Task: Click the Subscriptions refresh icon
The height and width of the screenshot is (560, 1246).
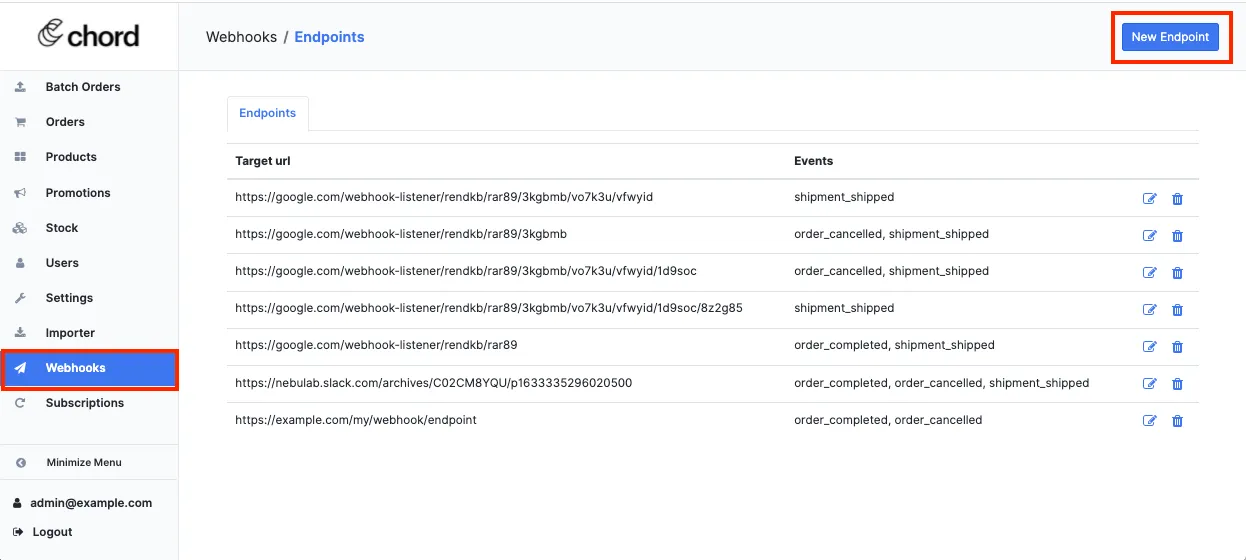Action: pos(20,403)
